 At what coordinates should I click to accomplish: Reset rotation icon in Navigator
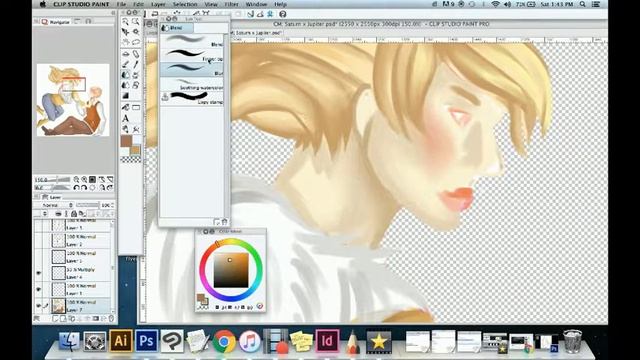point(93,188)
